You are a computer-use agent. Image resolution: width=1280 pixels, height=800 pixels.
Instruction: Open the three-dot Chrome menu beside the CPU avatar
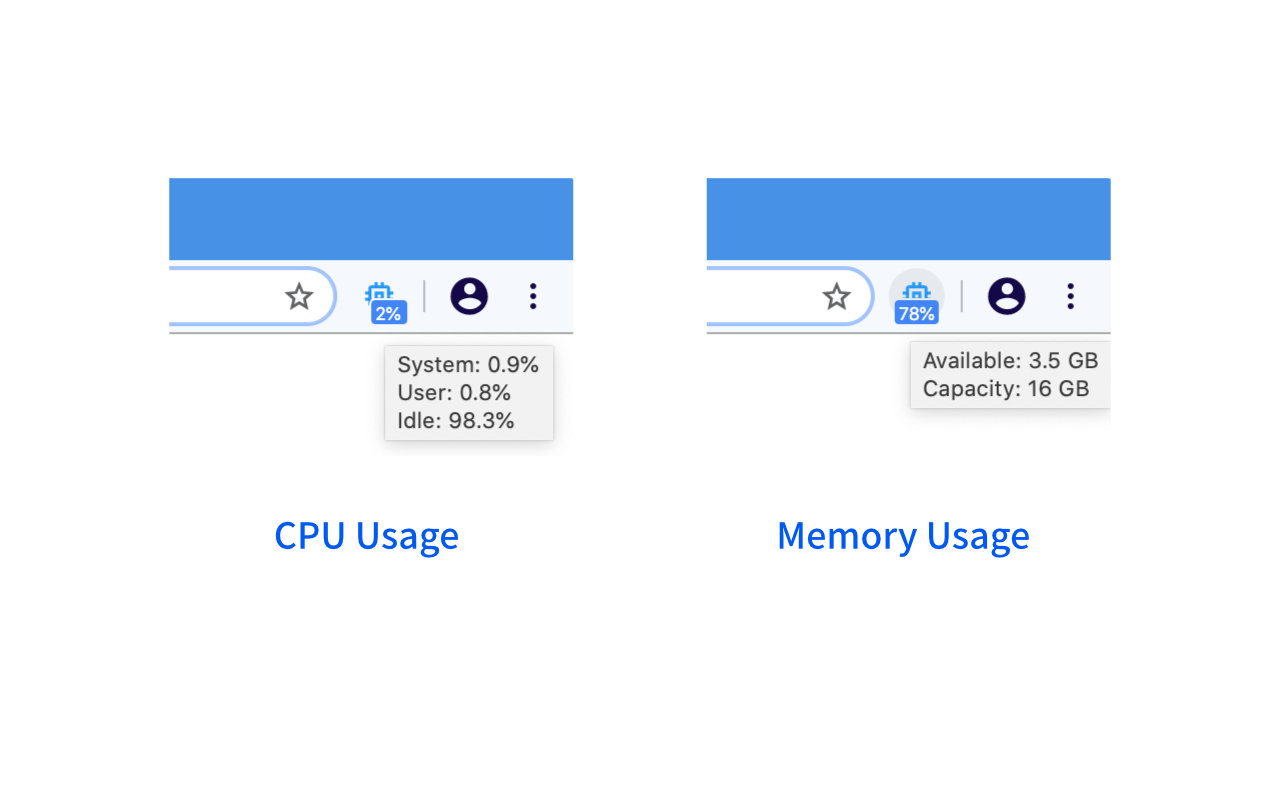533,296
